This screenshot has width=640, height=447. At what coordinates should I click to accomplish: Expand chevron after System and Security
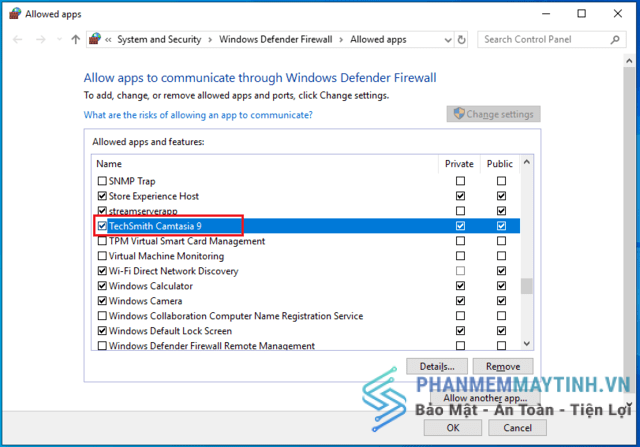pyautogui.click(x=210, y=40)
